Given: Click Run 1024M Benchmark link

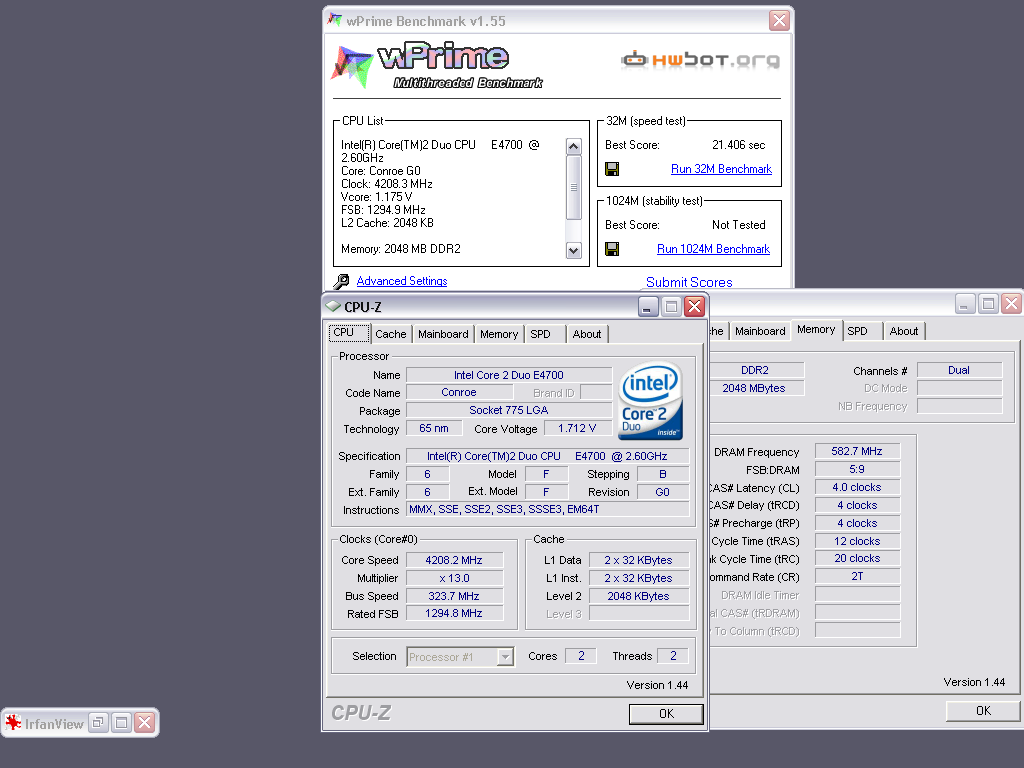Looking at the screenshot, I should (713, 249).
